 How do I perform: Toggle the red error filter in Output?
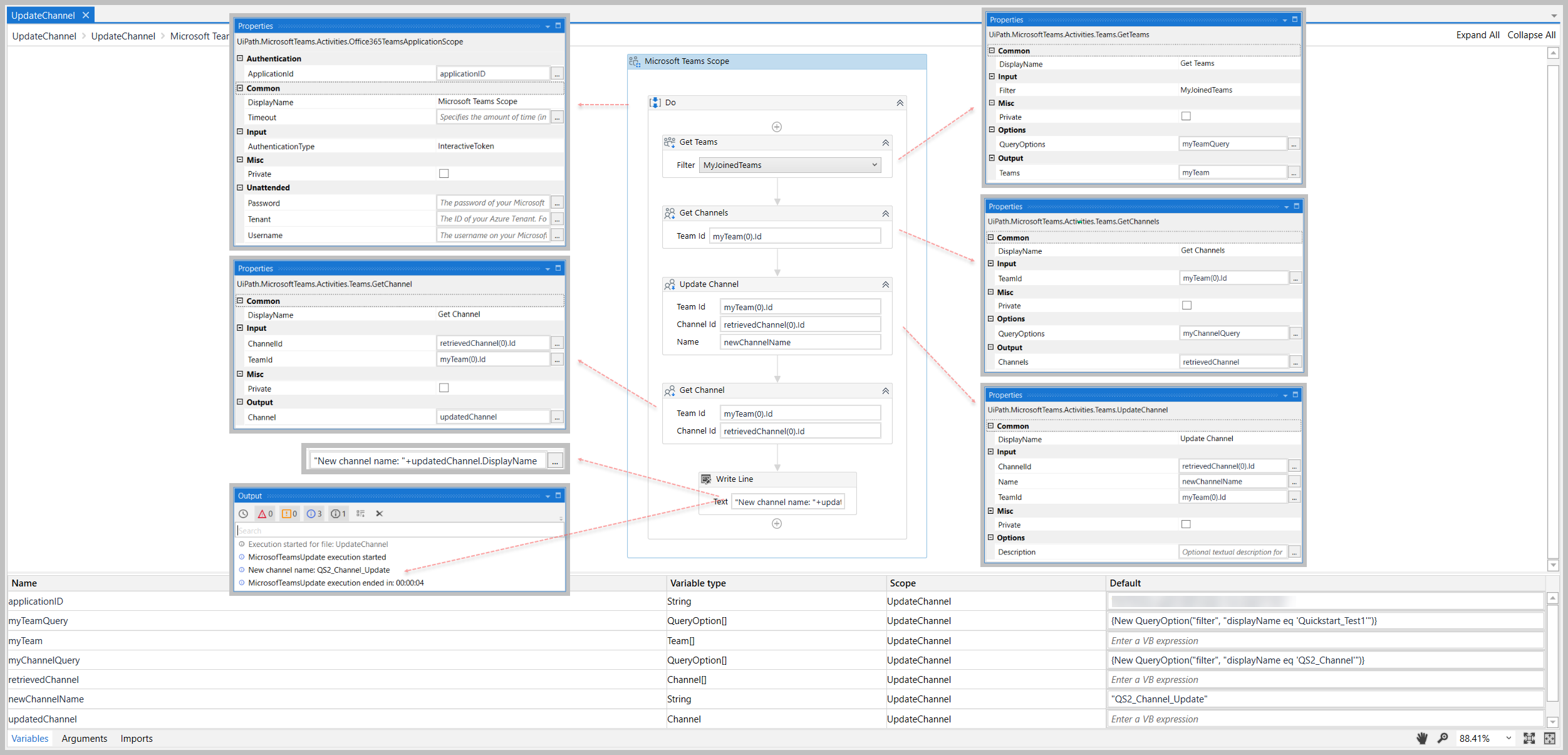[x=266, y=514]
